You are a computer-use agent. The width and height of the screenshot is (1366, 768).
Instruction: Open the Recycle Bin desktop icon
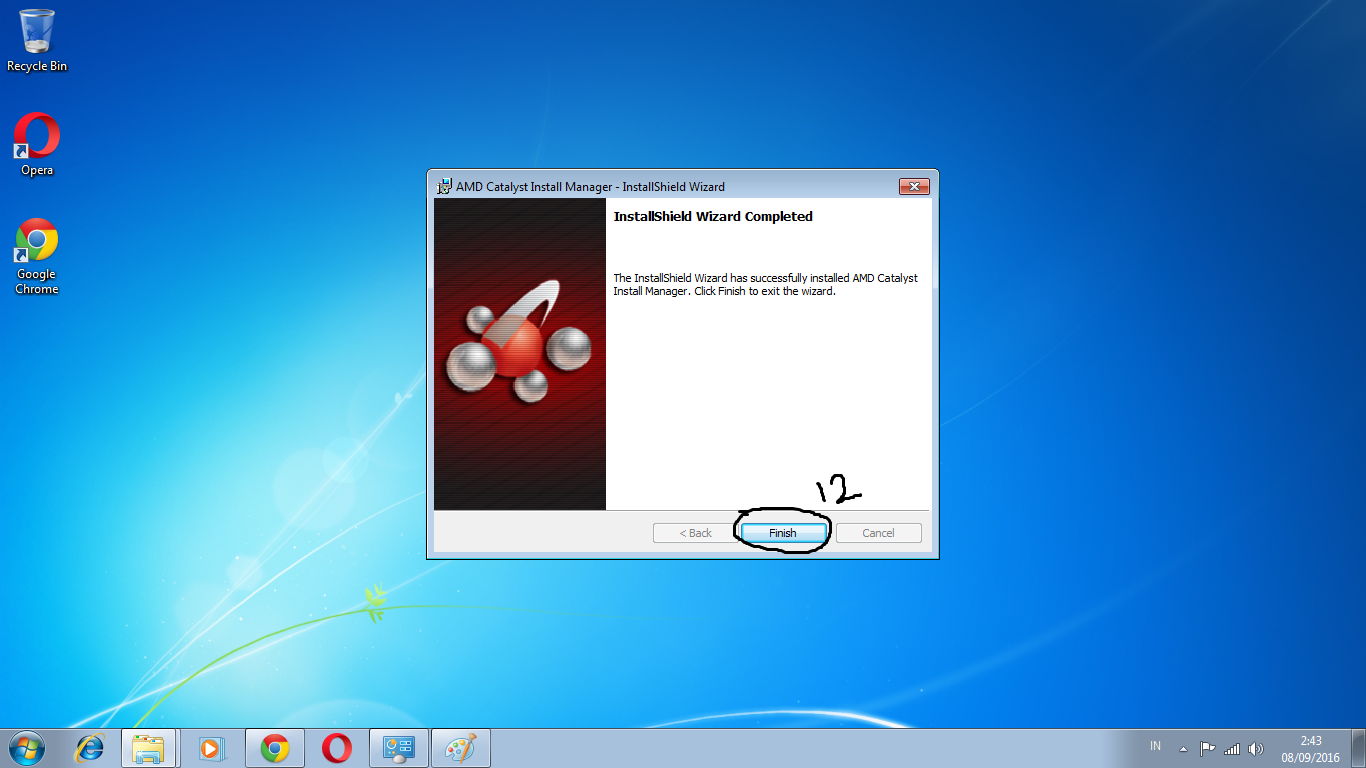click(37, 40)
